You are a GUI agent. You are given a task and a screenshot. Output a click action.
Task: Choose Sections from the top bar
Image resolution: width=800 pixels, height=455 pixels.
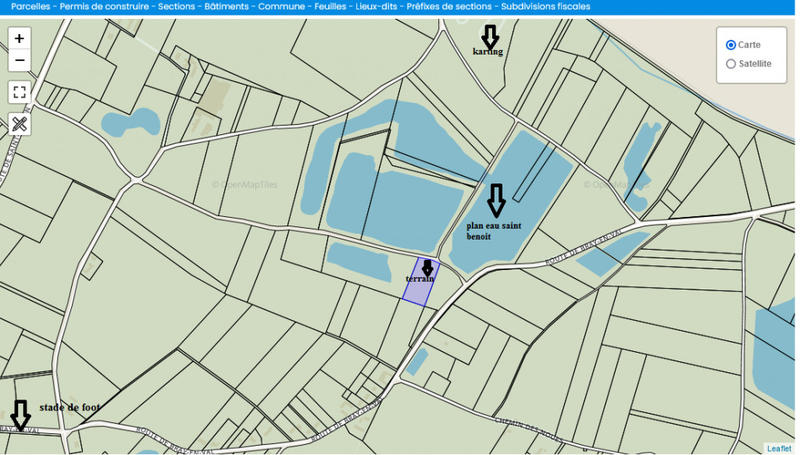pyautogui.click(x=178, y=6)
